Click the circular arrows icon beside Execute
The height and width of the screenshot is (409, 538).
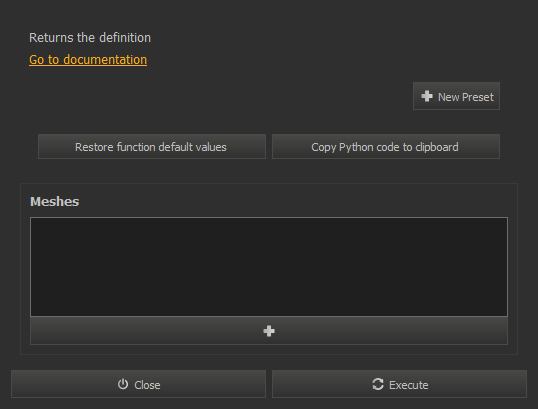coord(378,384)
